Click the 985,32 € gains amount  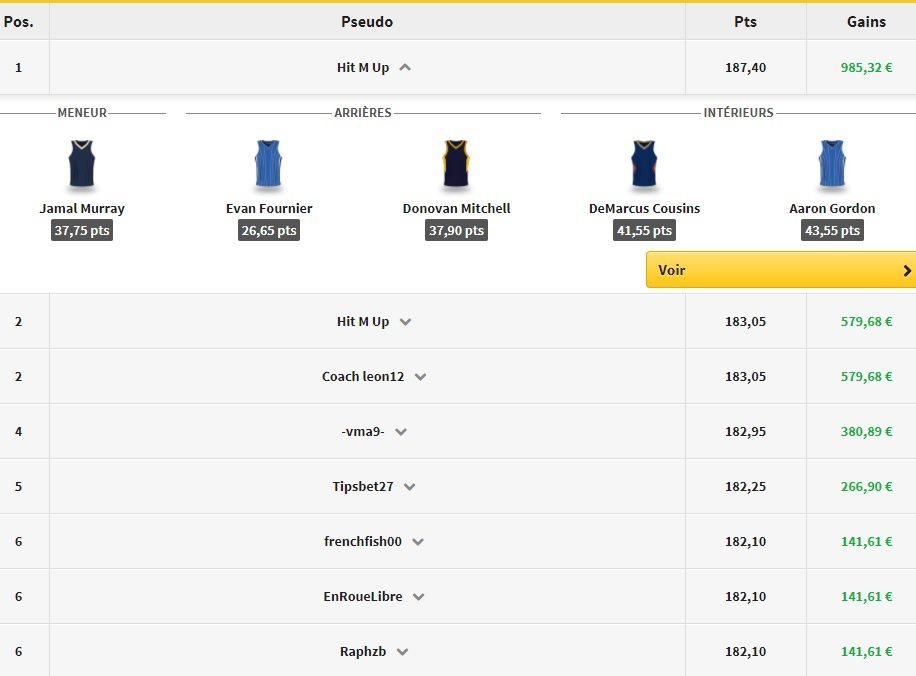pos(866,68)
